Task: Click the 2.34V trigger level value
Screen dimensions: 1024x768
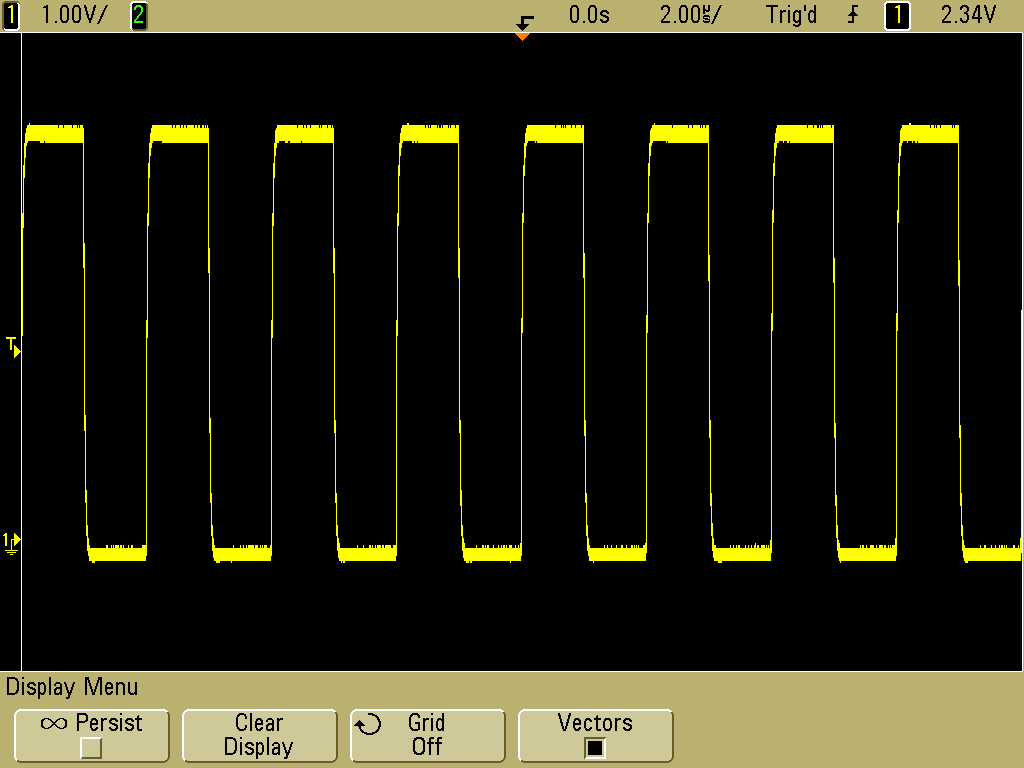Action: 968,15
